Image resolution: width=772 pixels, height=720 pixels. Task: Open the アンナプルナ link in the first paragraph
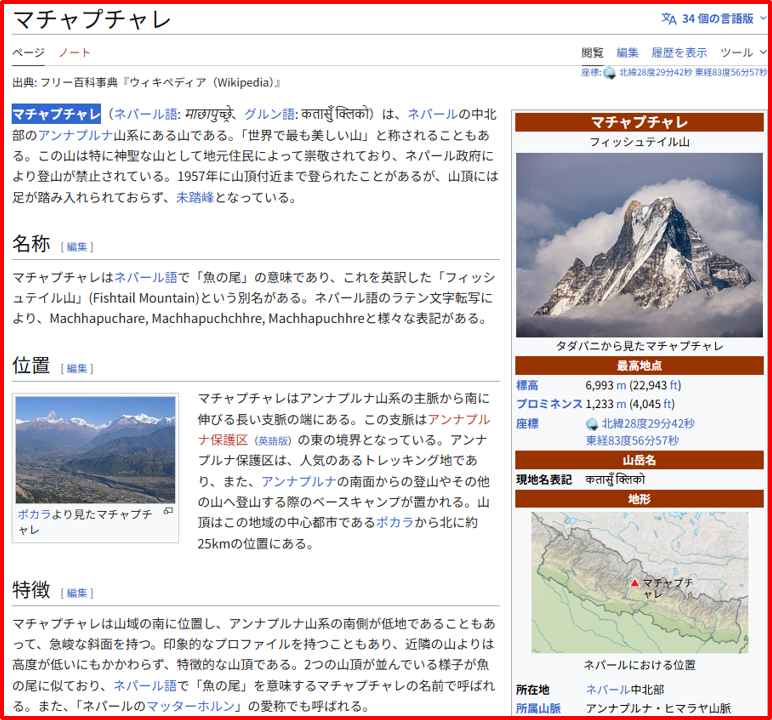click(67, 135)
